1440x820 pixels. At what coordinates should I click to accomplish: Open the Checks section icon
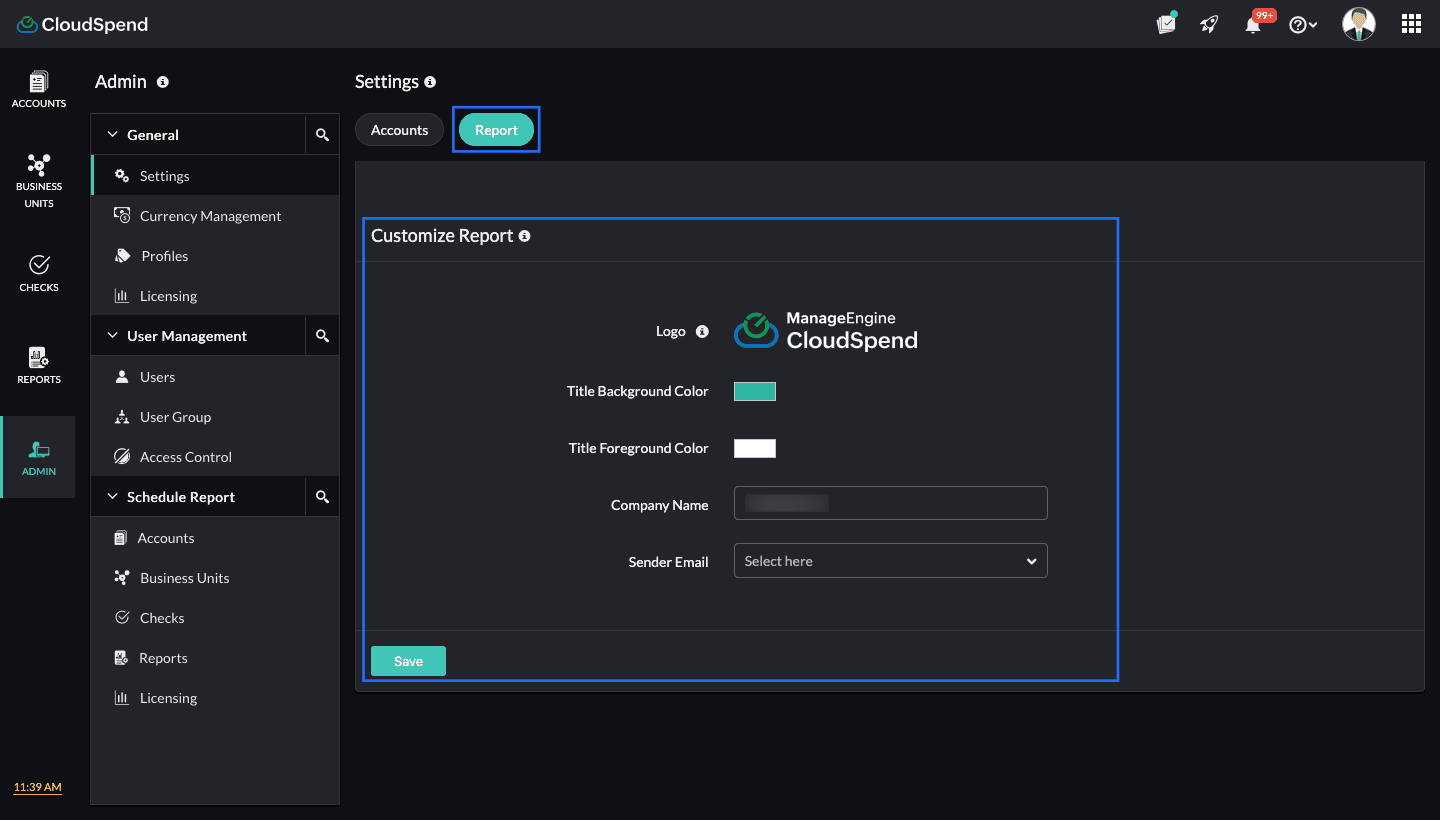(x=38, y=272)
